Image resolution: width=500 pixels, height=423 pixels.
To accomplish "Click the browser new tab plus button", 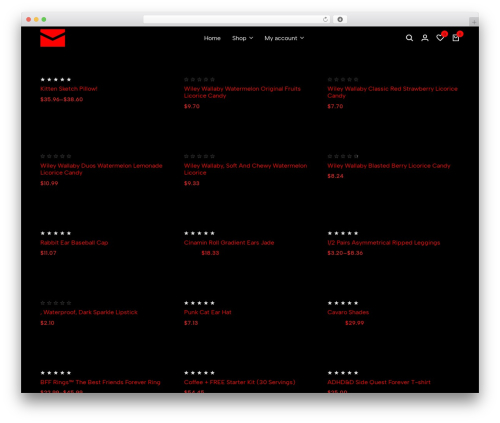I will (474, 22).
